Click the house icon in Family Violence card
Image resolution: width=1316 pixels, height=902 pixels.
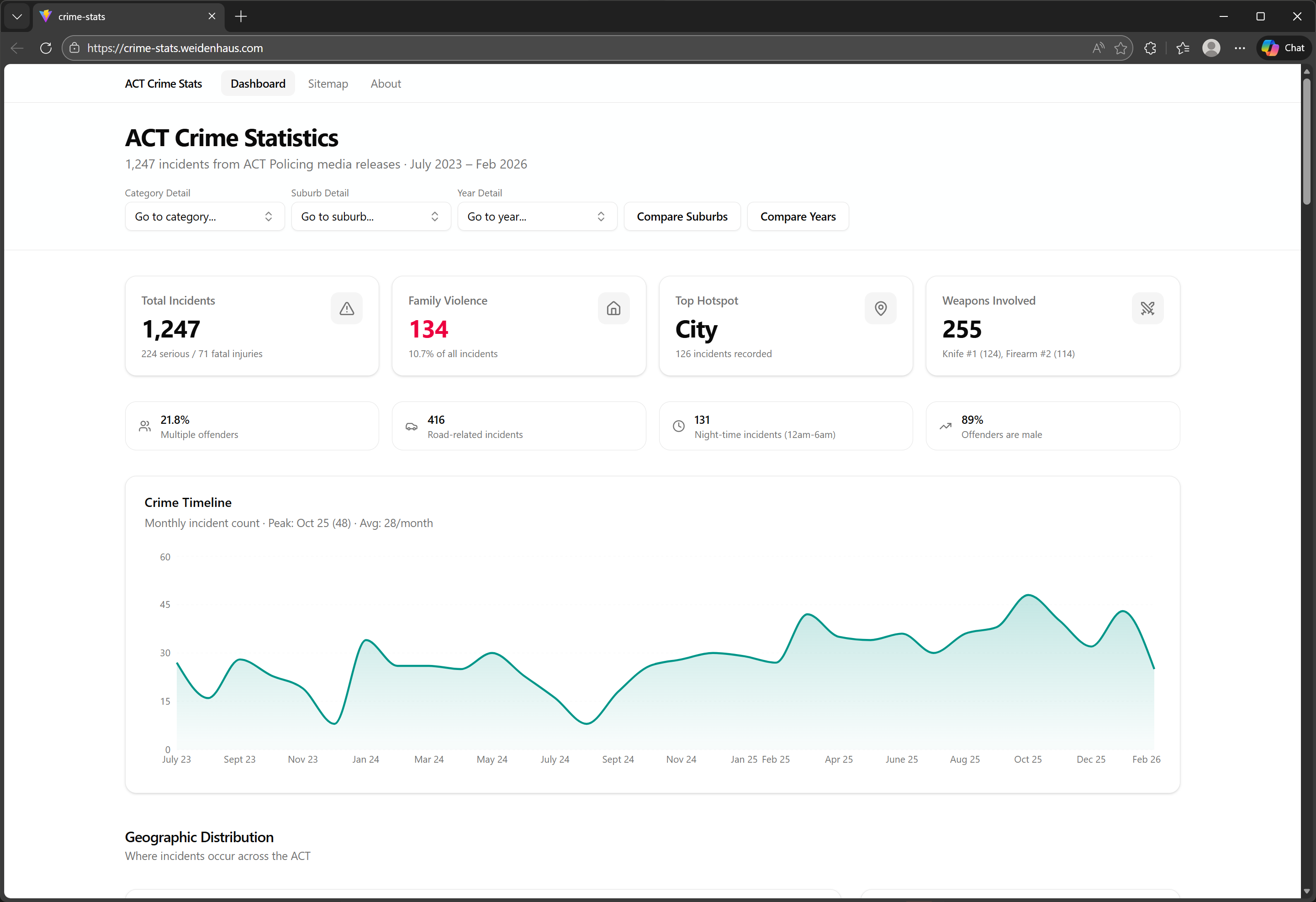pyautogui.click(x=613, y=309)
